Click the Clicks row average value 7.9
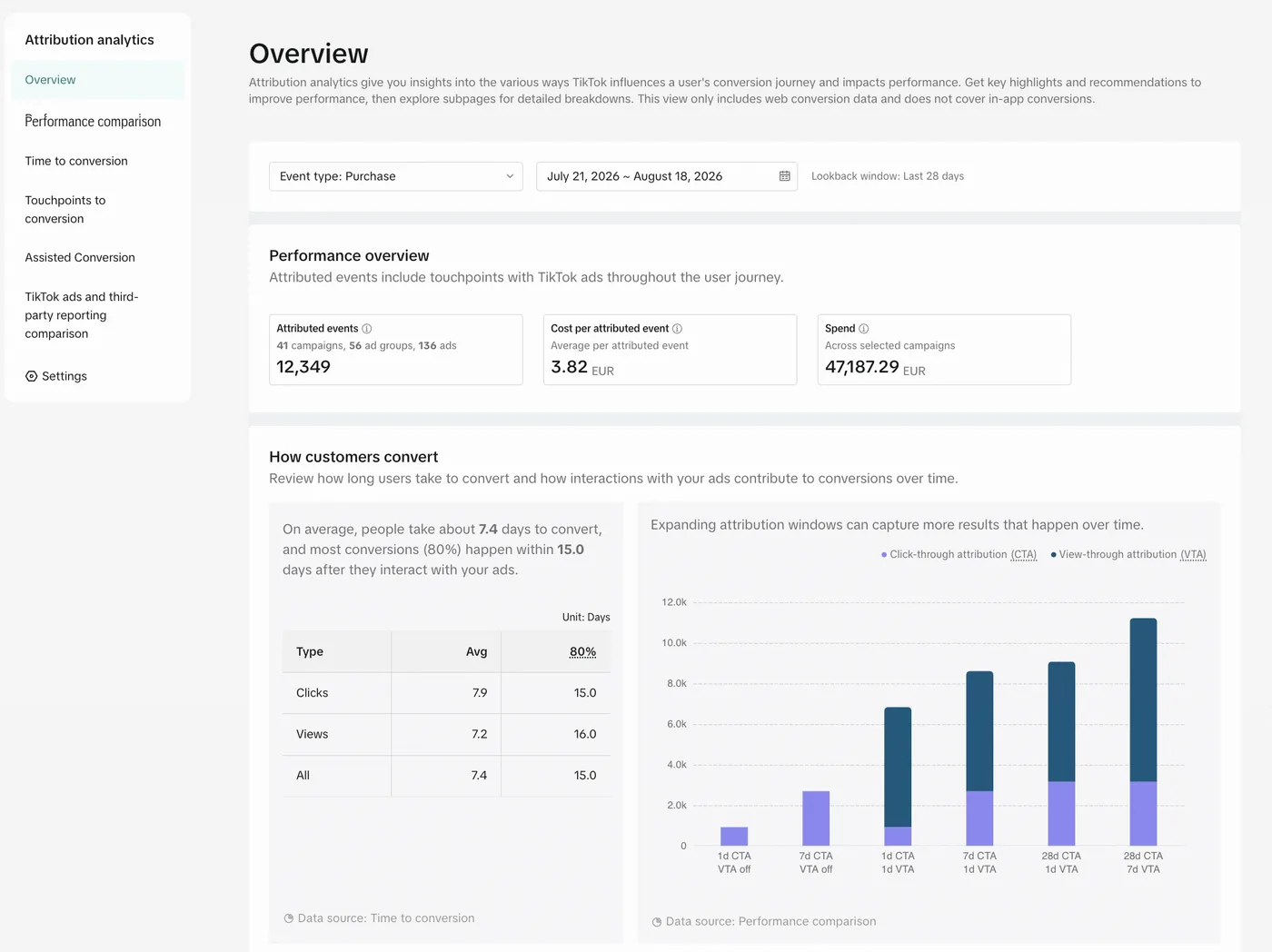 pos(480,693)
